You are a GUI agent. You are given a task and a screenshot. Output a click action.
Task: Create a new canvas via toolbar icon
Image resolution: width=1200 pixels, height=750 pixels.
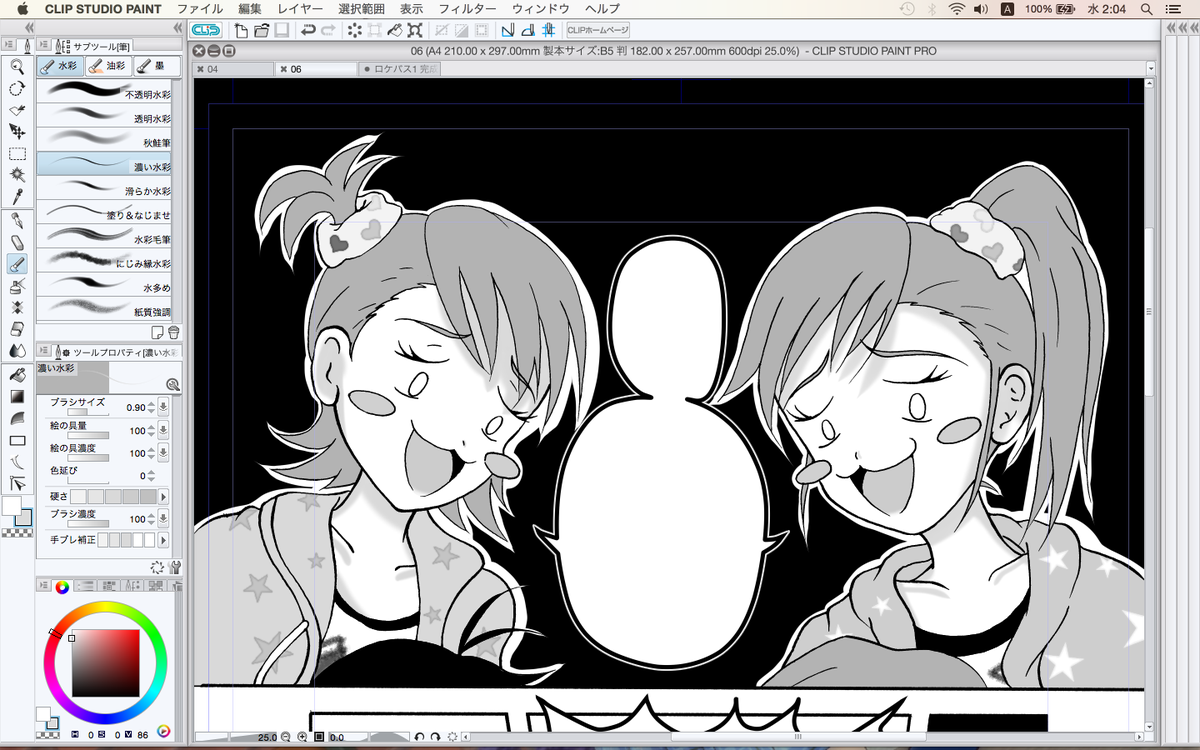(x=241, y=30)
